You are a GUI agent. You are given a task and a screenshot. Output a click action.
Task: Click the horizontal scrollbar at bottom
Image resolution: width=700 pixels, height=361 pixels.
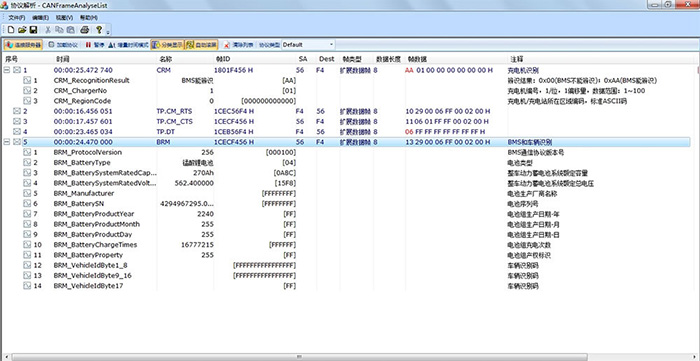299,357
